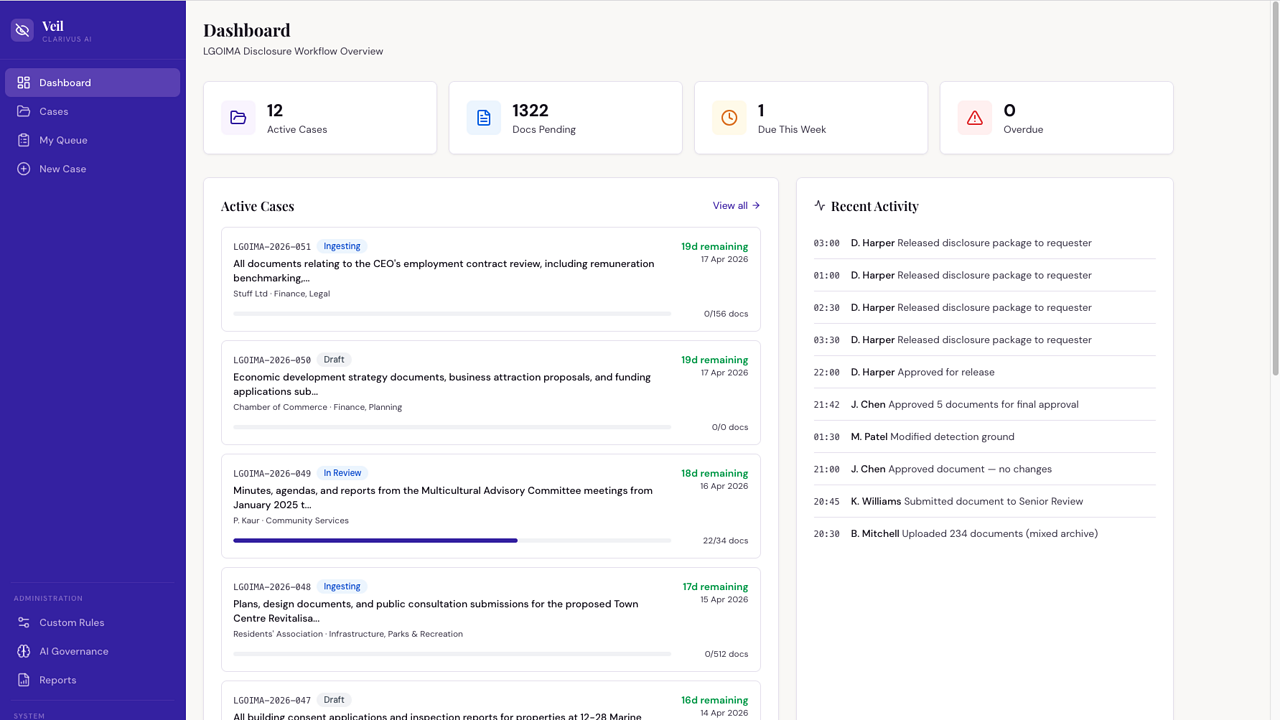Click the Draft badge on LGOIMA-2026-050
This screenshot has width=1280, height=720.
[334, 359]
